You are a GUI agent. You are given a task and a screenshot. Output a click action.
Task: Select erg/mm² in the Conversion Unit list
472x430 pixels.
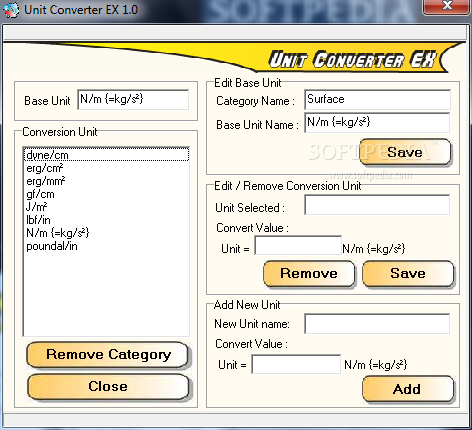click(x=106, y=181)
